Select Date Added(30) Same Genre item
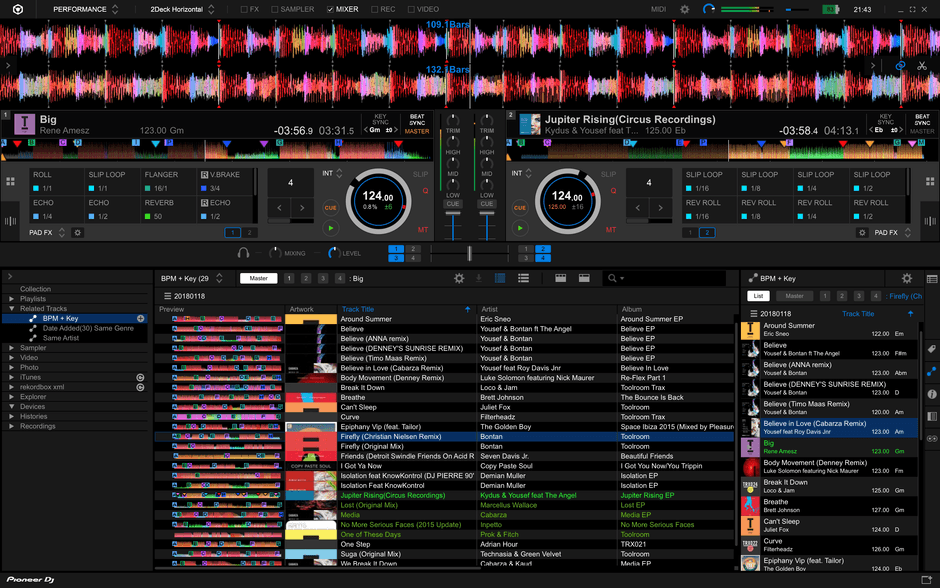Screen dimensions: 940x588 coord(88,328)
